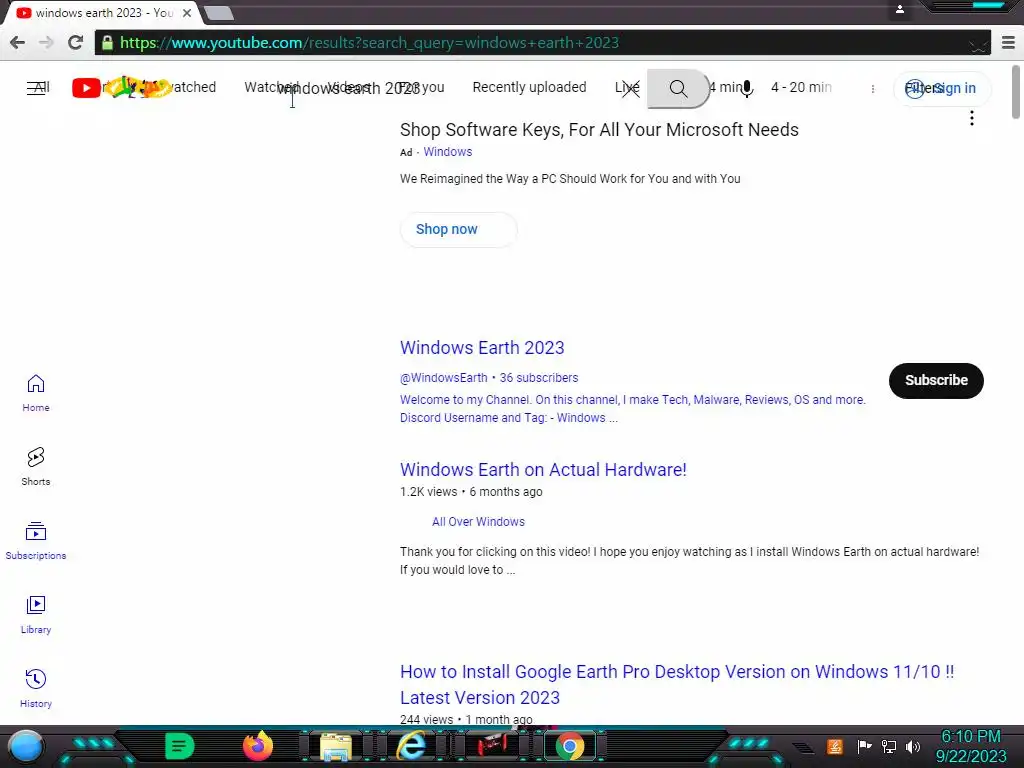Click the taskbar clock showing 6:10 PM

970,746
